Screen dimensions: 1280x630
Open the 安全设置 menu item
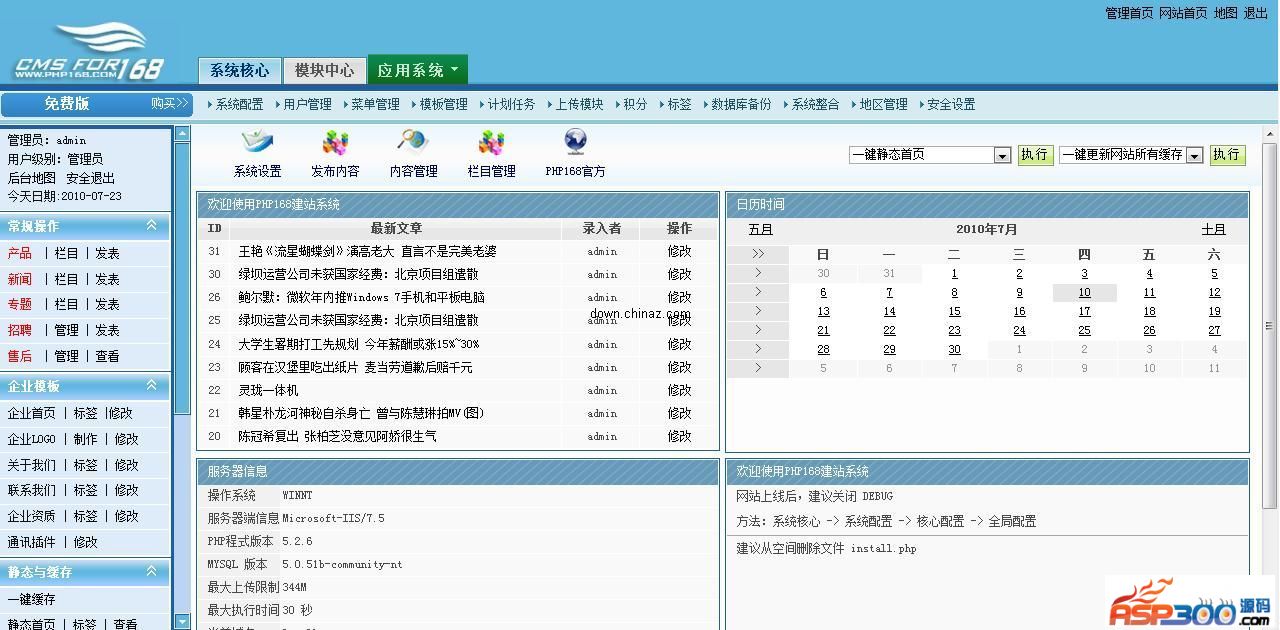950,104
